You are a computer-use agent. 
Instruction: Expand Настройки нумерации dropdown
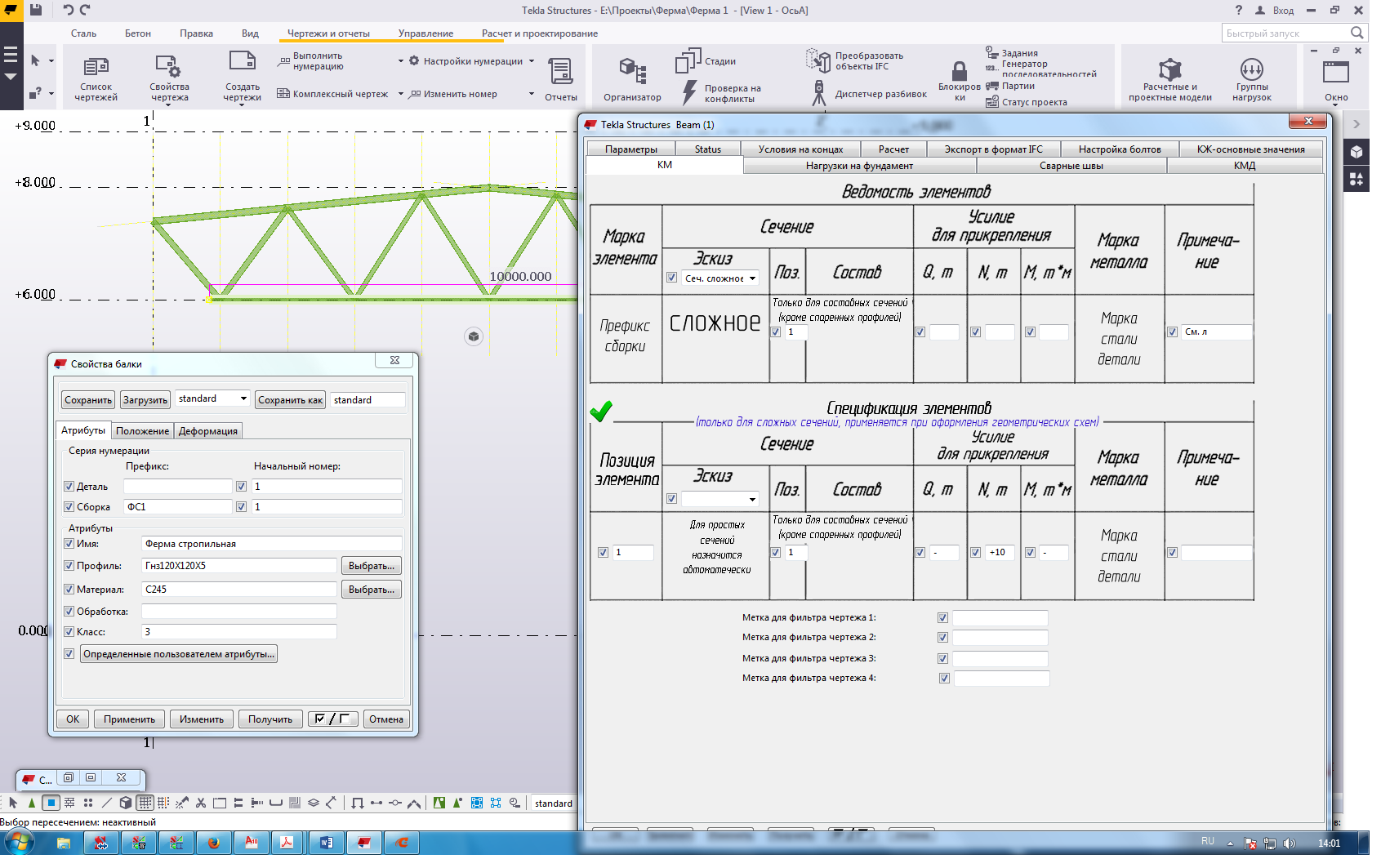point(531,61)
